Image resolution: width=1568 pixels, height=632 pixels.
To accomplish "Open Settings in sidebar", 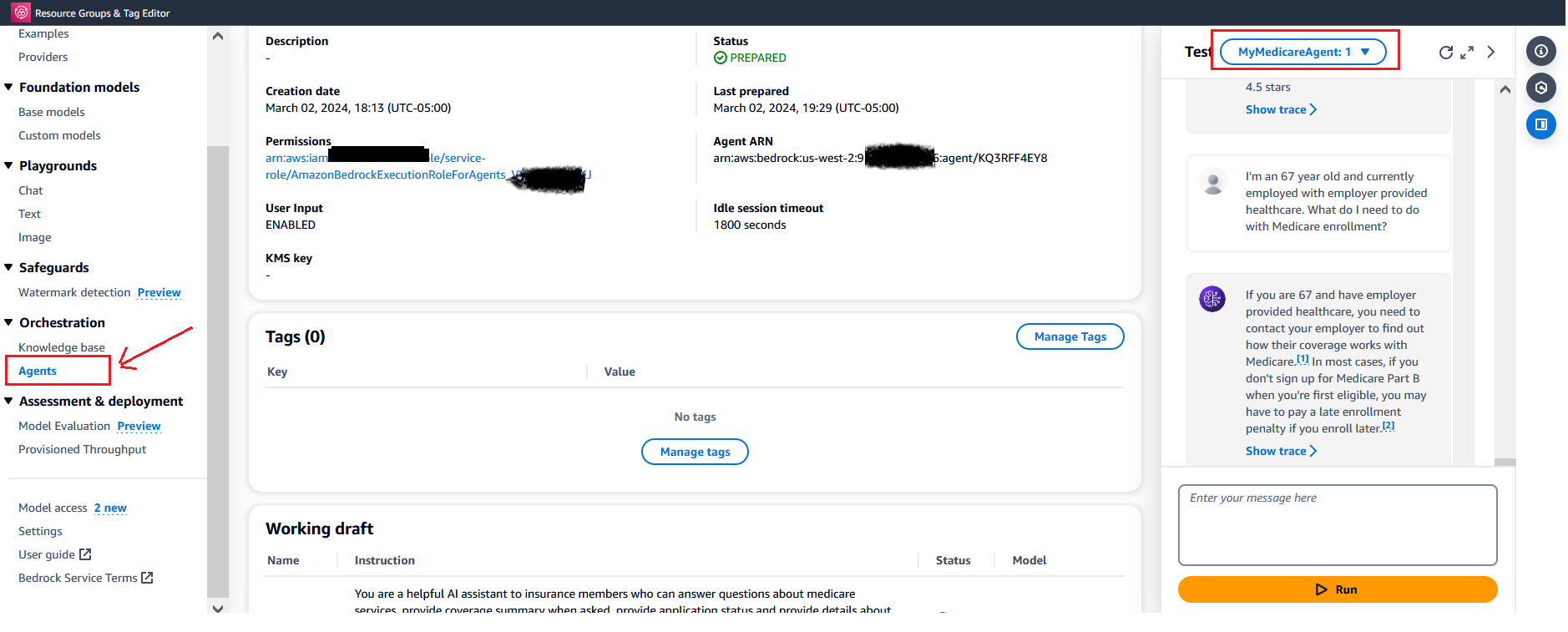I will (x=40, y=531).
